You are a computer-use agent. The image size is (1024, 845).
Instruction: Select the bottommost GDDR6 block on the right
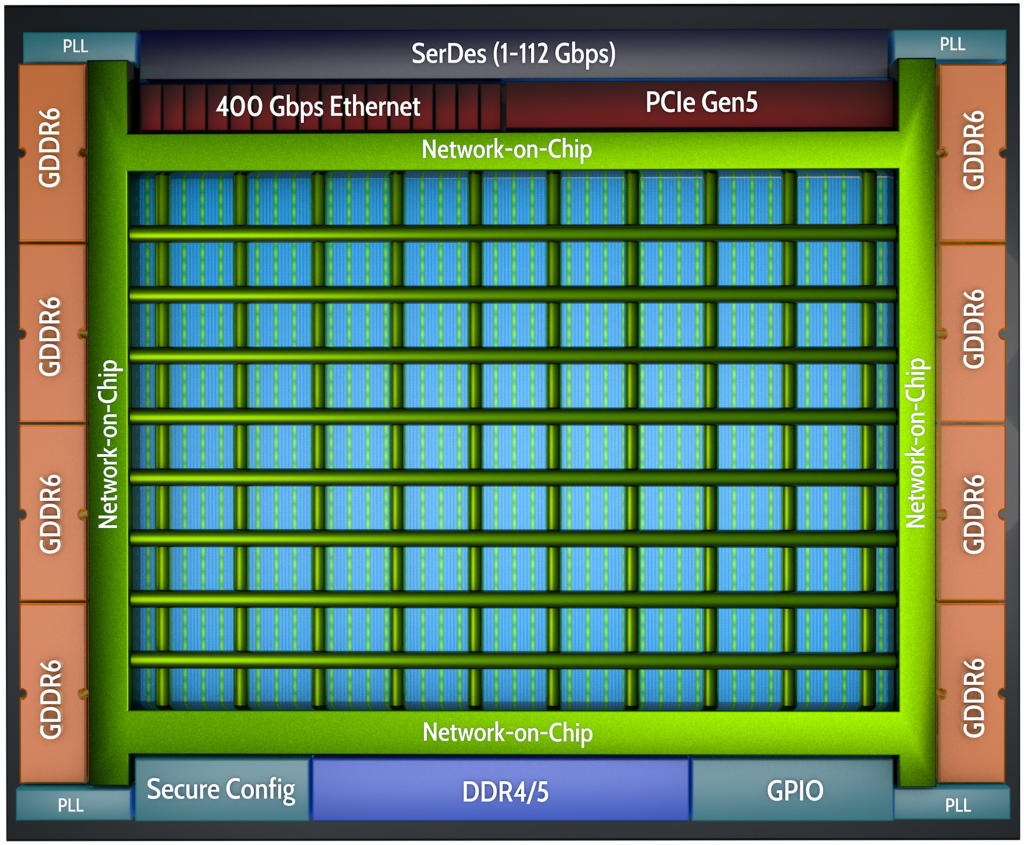point(971,692)
